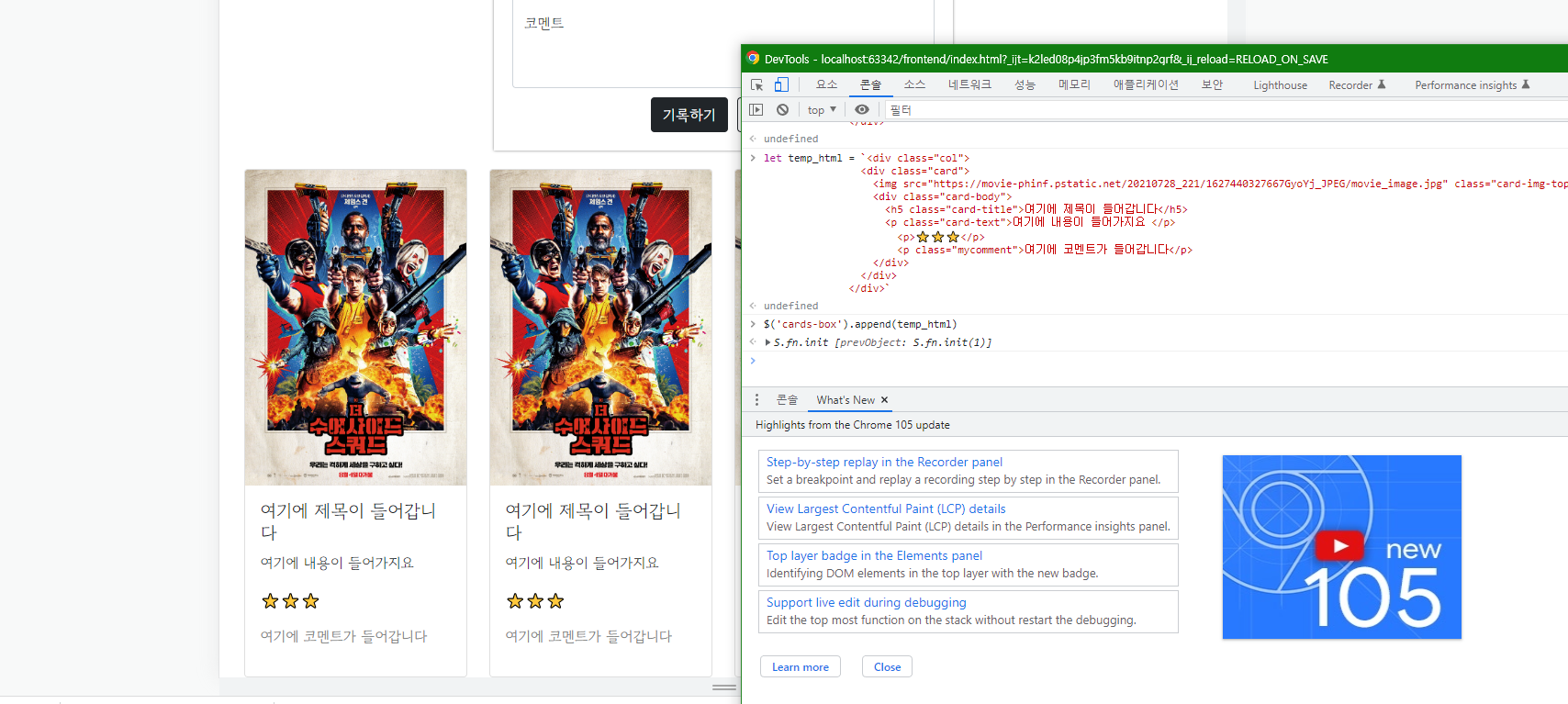
Task: Expand the S.fn.init result object
Action: [768, 342]
